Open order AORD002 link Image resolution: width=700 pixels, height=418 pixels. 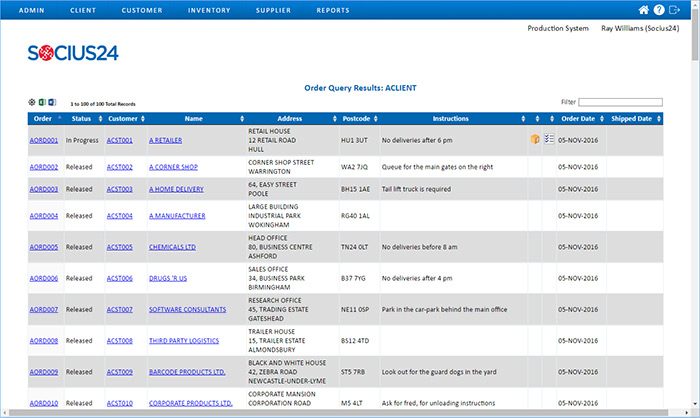44,167
